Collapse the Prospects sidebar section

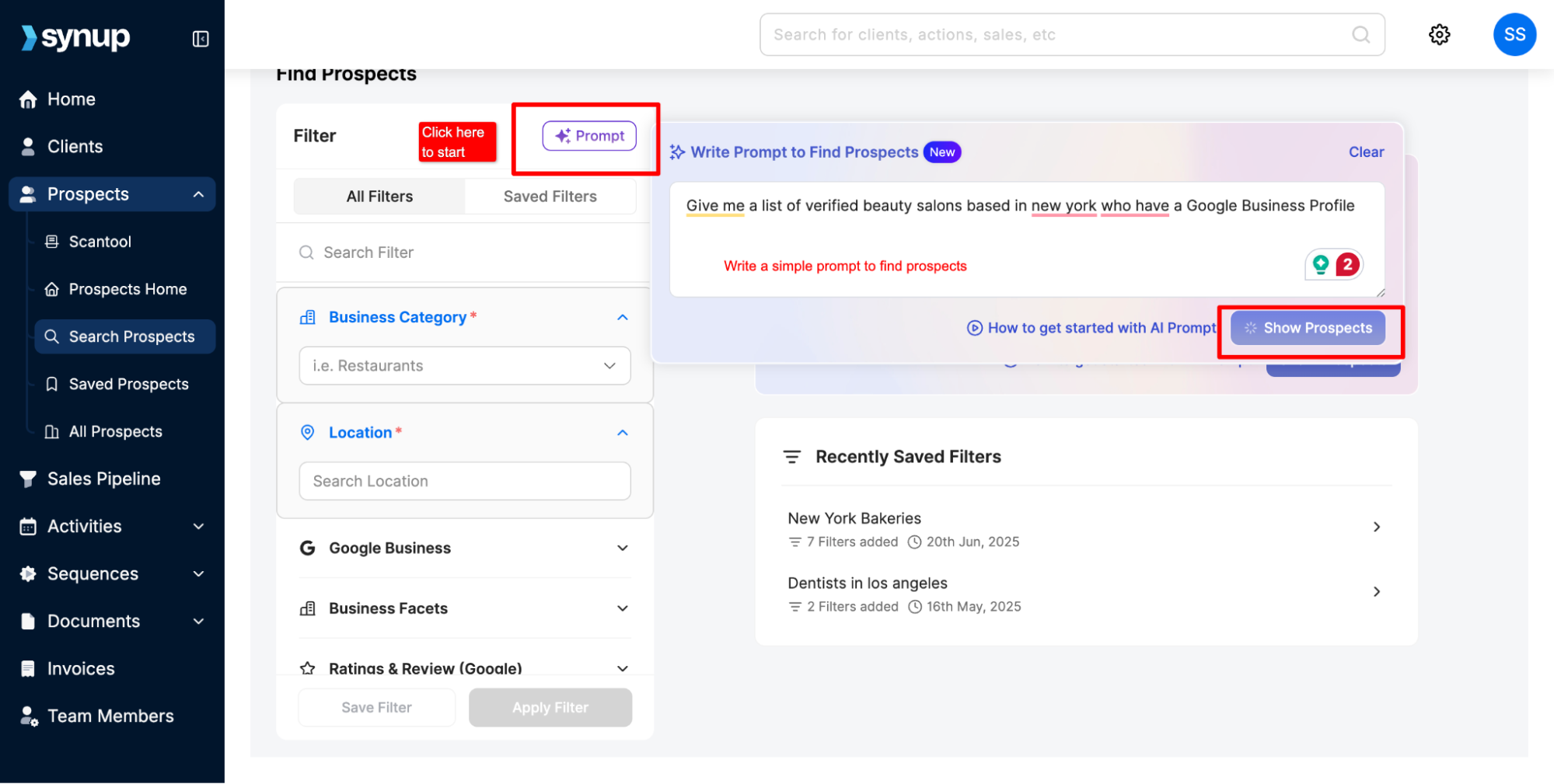[x=199, y=194]
